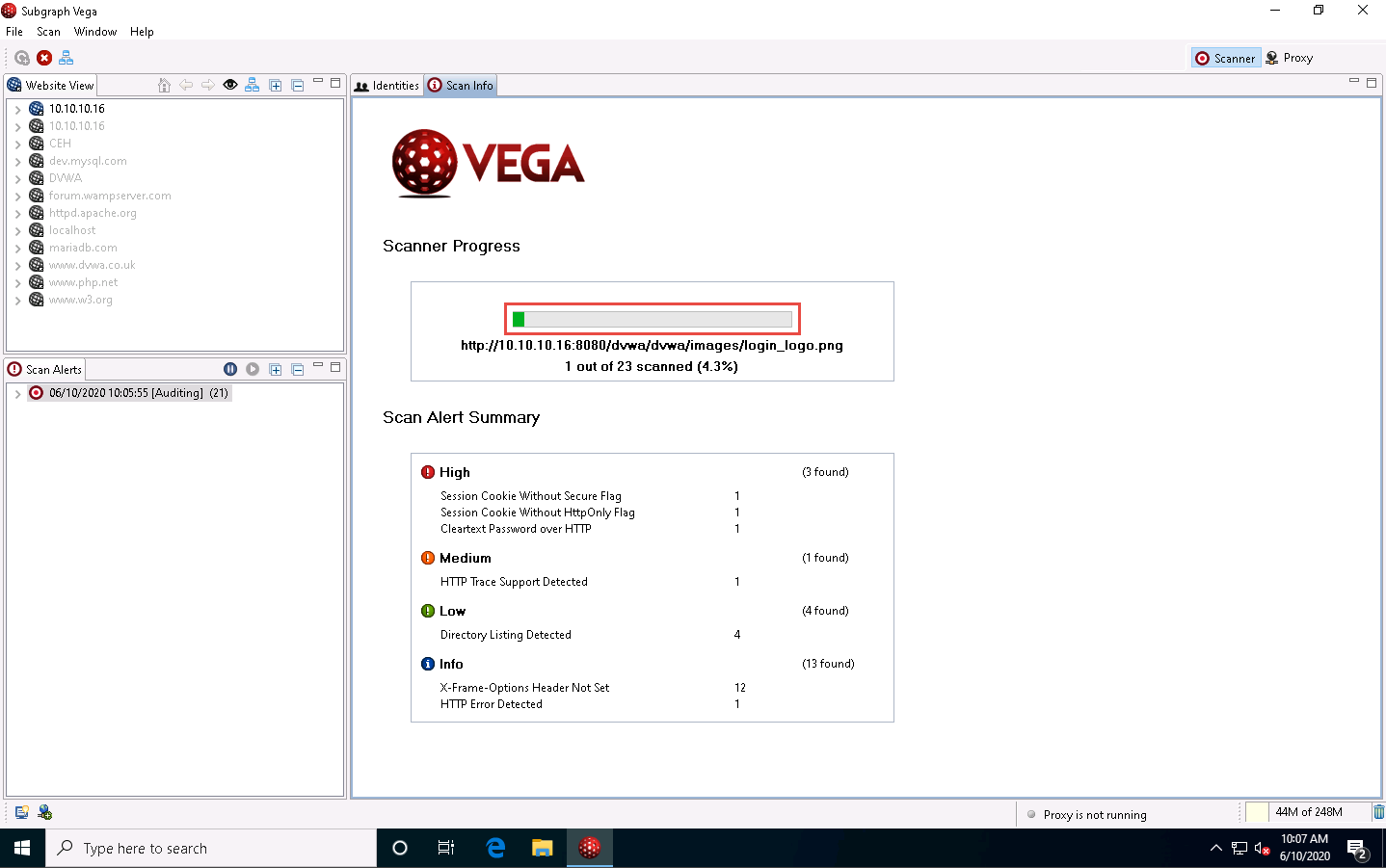Click X-Frame-Options Header Not Set alert
Viewport: 1386px width, 868px height.
click(x=525, y=688)
